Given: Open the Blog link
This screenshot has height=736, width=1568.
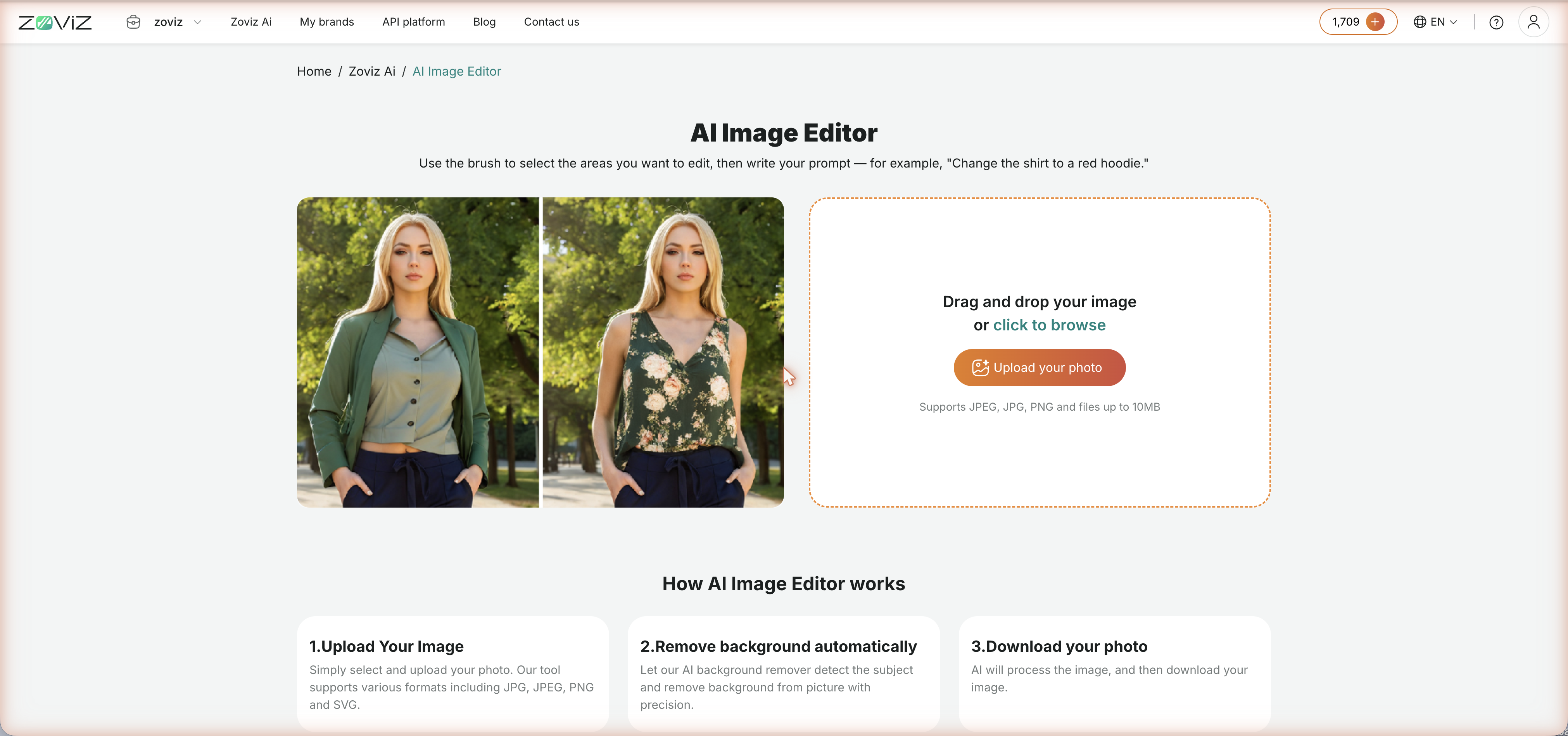Looking at the screenshot, I should tap(484, 22).
